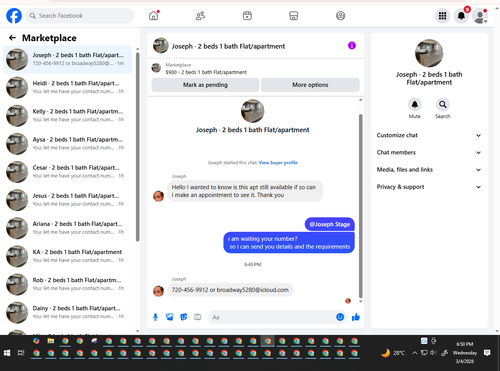Attach a photo file icon
Image resolution: width=500 pixels, height=371 pixels.
170,317
